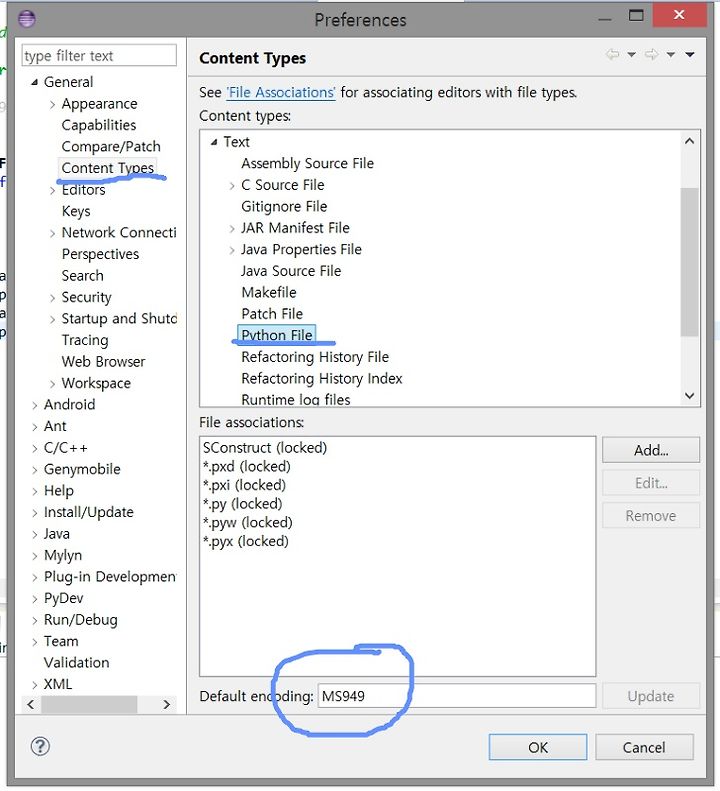Select Tracing preferences

coord(85,341)
